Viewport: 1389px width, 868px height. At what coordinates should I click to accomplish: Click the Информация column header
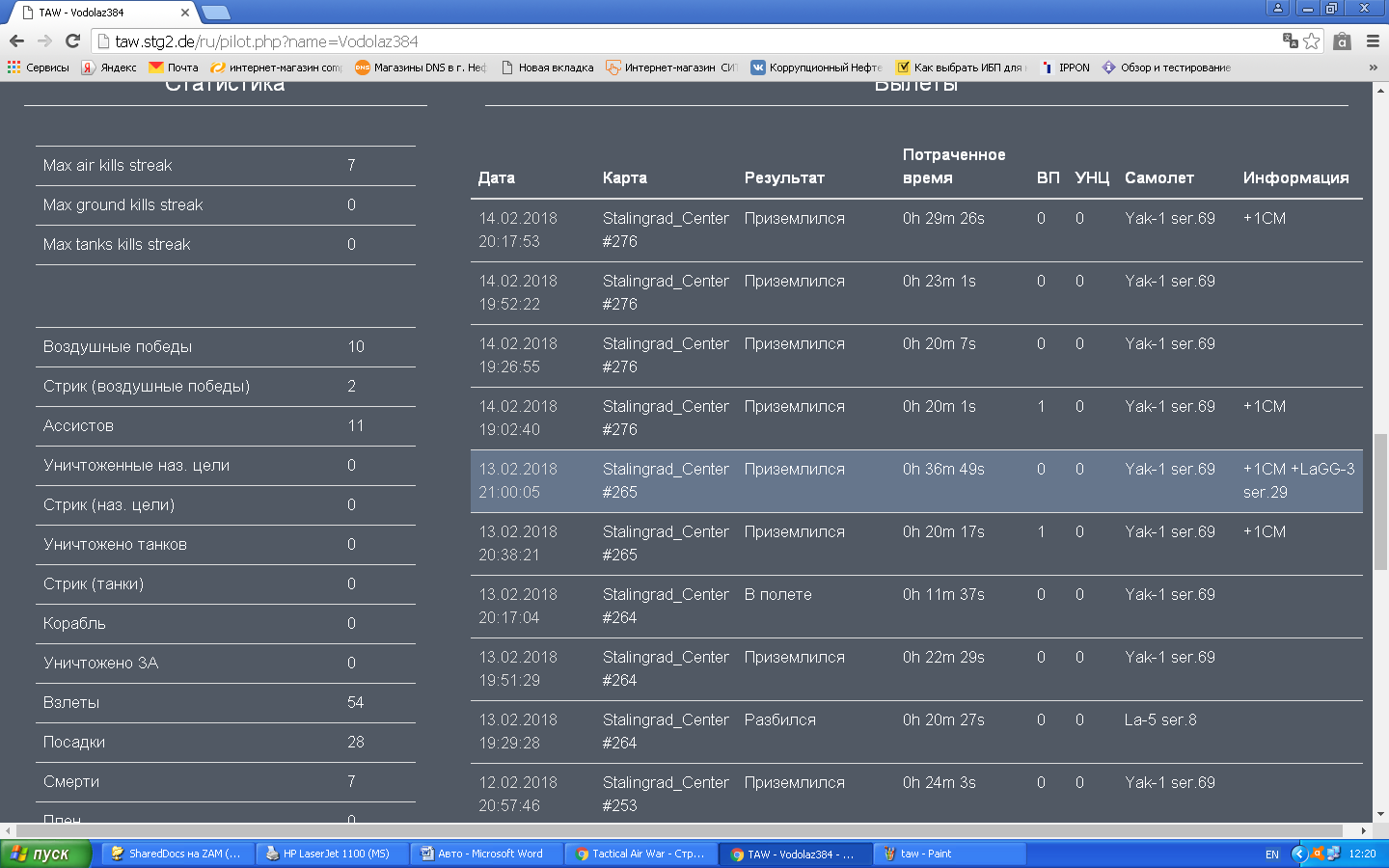click(x=1296, y=177)
